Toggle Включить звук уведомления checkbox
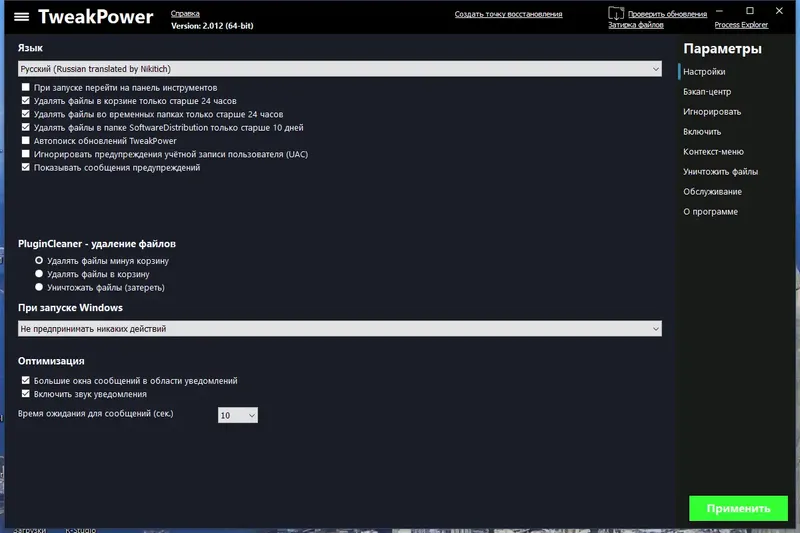Image resolution: width=800 pixels, height=533 pixels. 26,393
